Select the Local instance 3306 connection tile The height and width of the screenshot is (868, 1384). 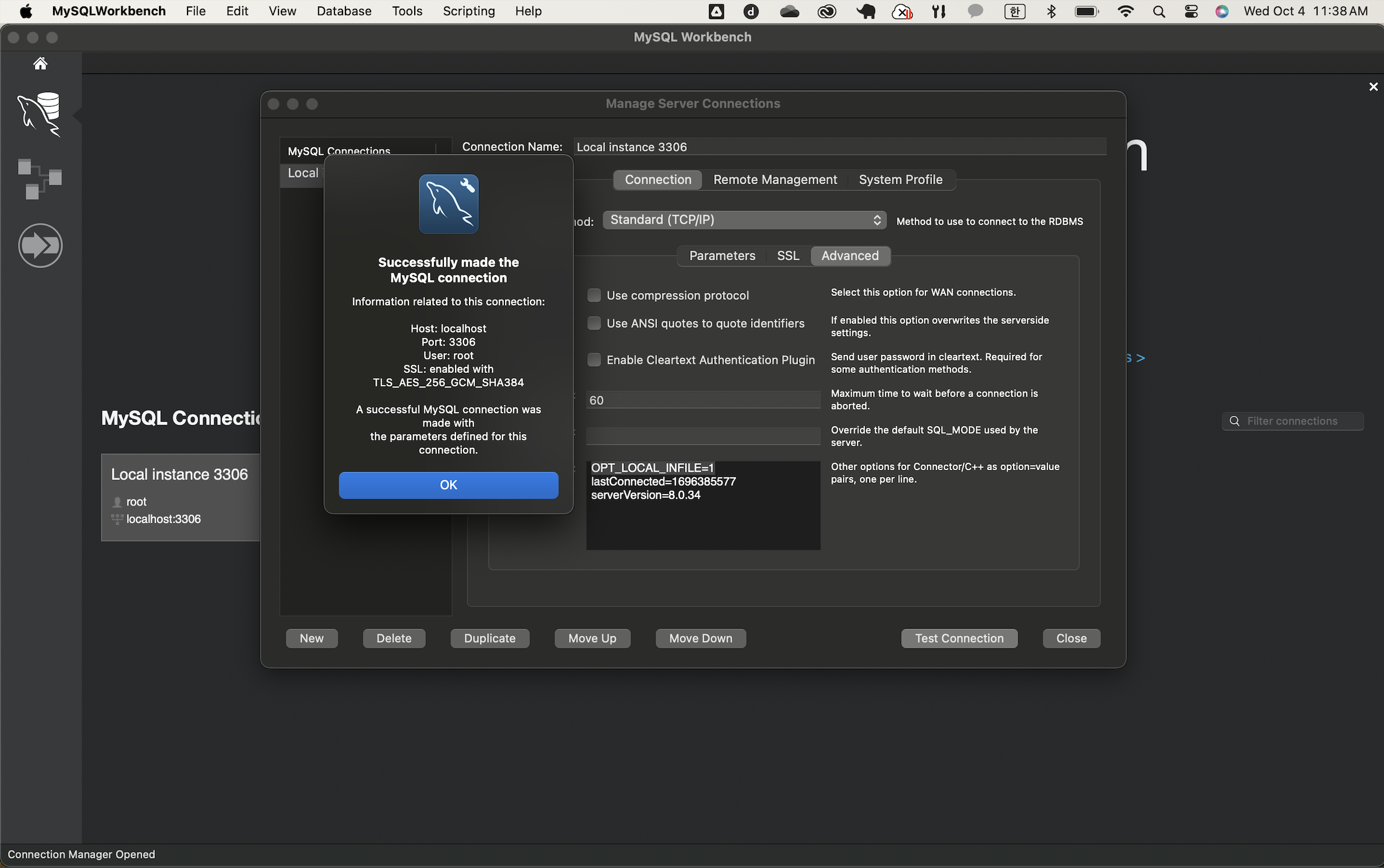click(181, 497)
